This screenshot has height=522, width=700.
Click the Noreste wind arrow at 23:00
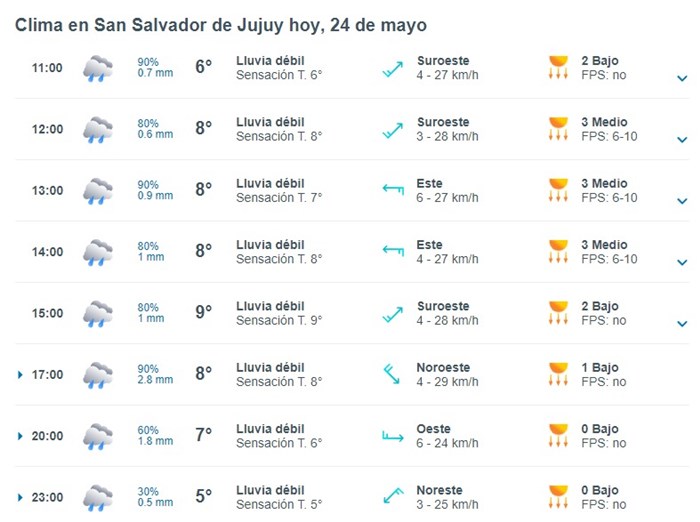[393, 496]
